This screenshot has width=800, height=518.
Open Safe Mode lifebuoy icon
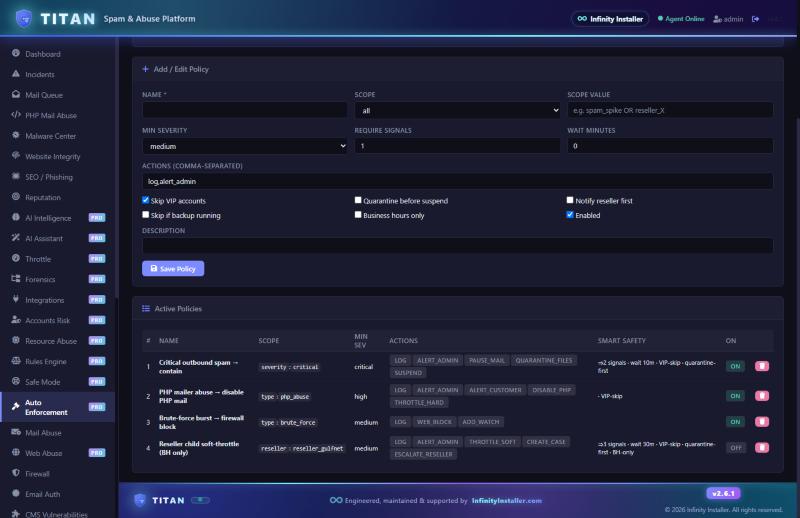click(x=16, y=381)
